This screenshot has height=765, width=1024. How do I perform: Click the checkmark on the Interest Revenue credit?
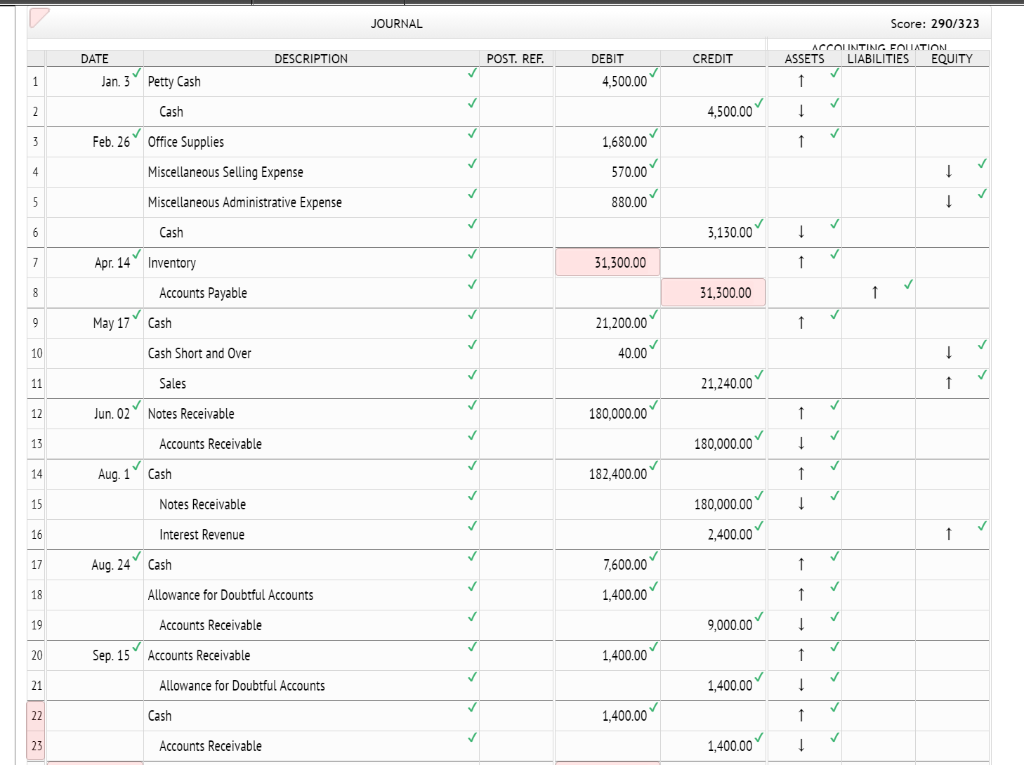coord(760,525)
